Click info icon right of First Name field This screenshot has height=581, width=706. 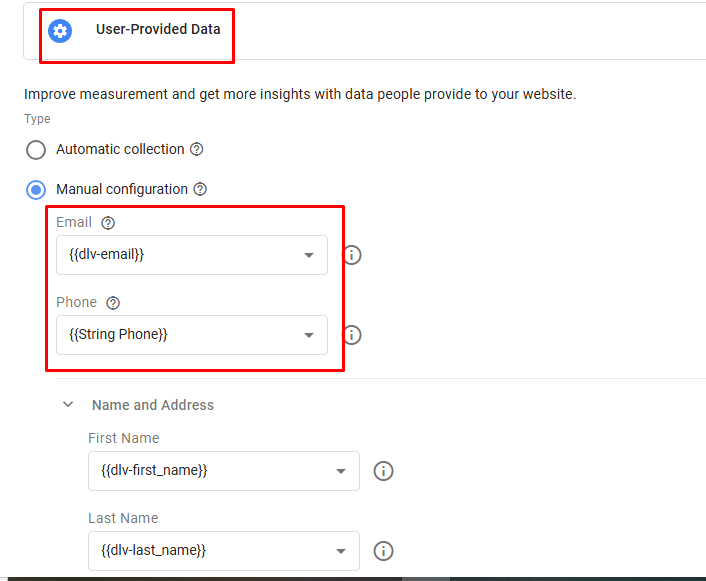pos(384,471)
